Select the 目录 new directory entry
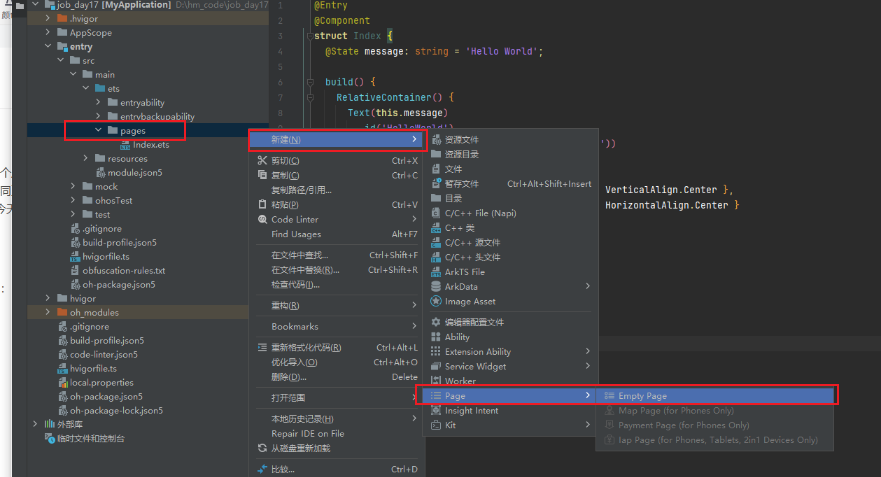881x477 pixels. coord(510,198)
